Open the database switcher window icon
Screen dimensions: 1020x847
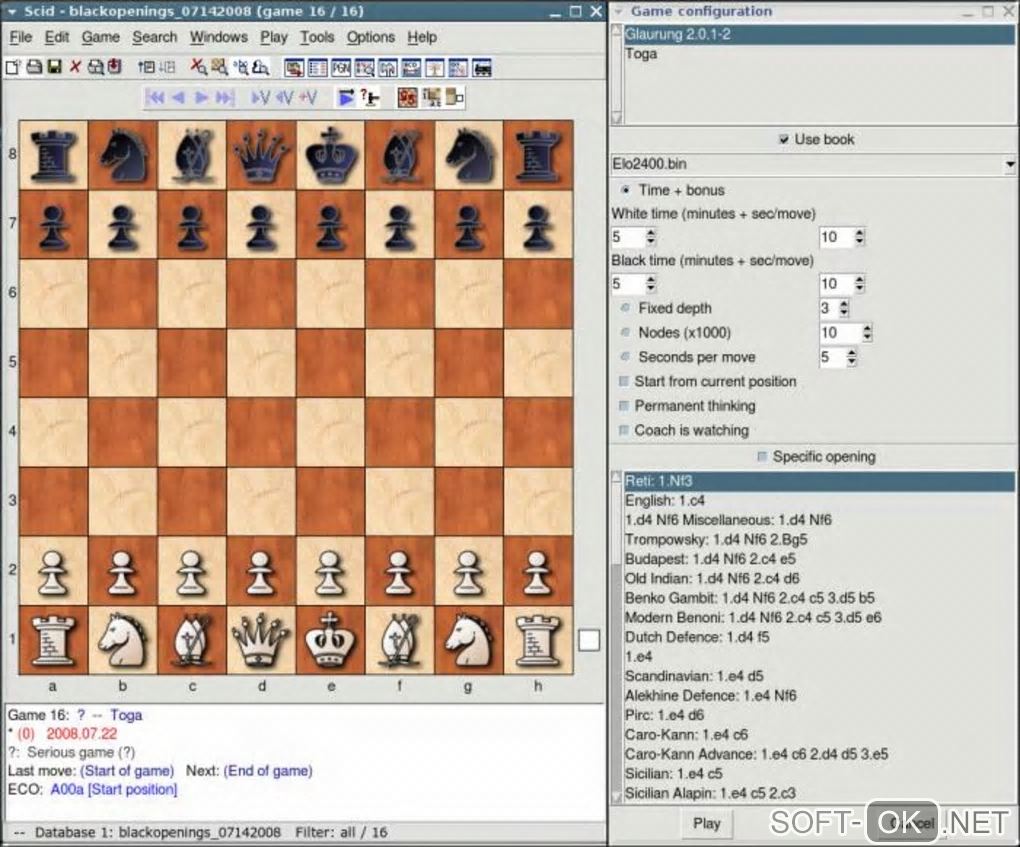point(294,68)
